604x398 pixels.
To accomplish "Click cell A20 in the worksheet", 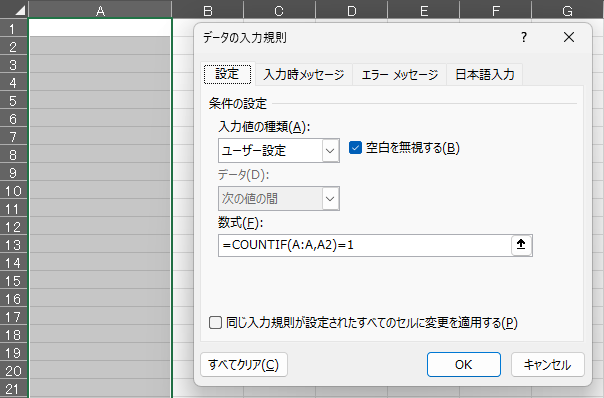I will (x=100, y=370).
